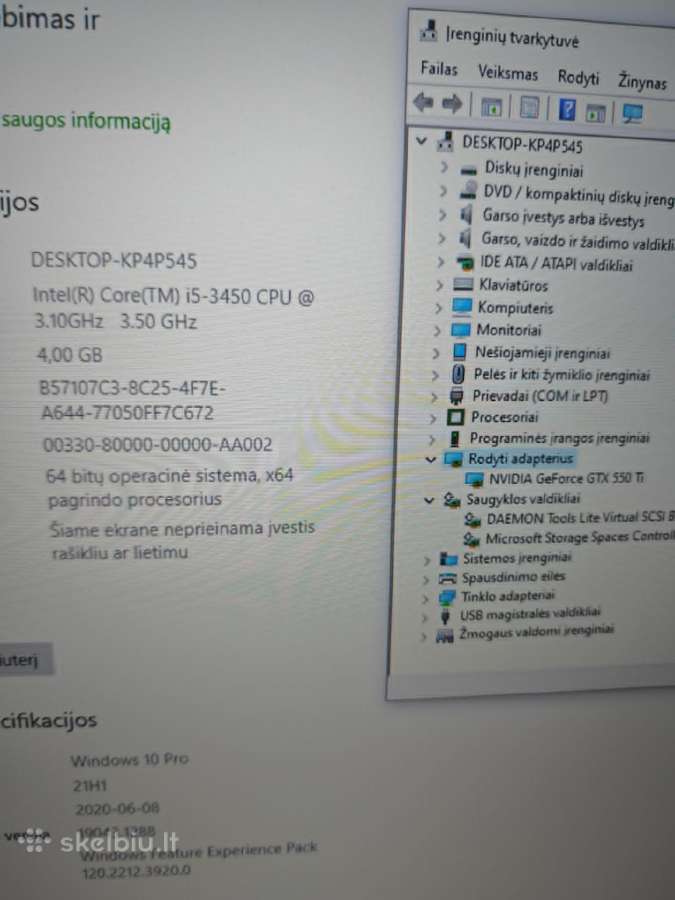
Task: Select the Pelės mouse icon
Action: coord(458,374)
